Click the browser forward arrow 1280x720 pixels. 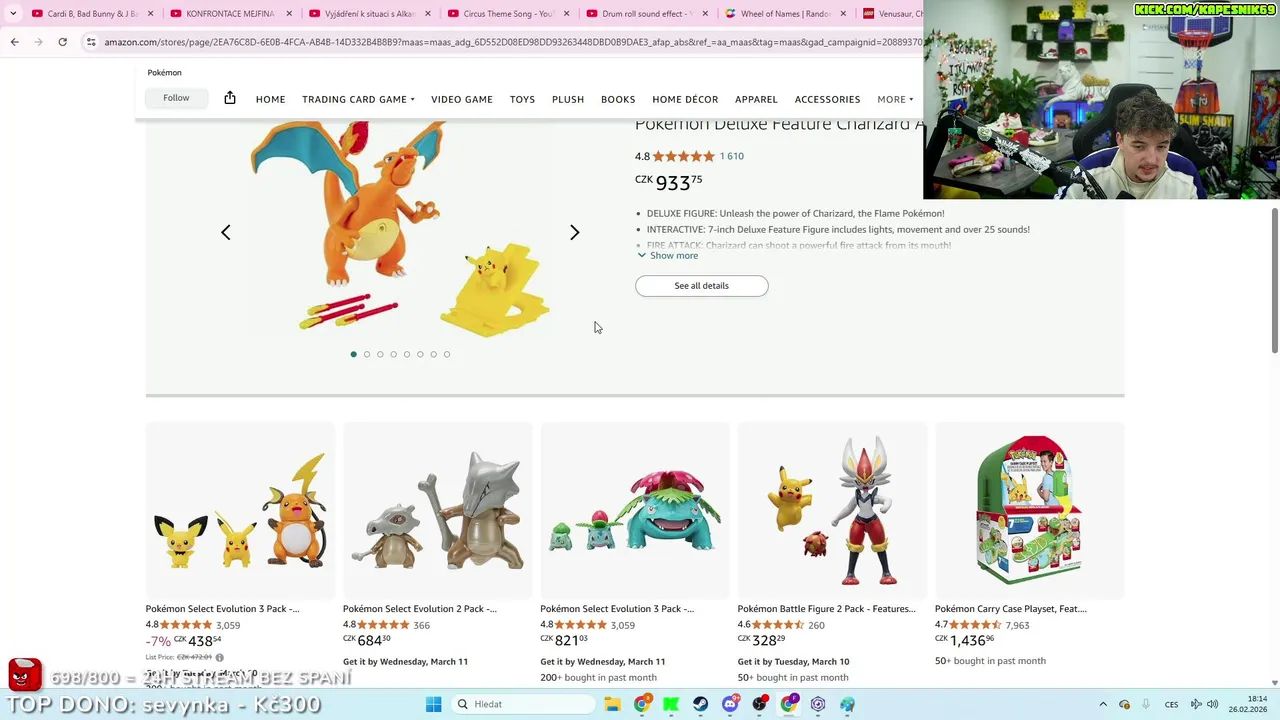tap(38, 42)
